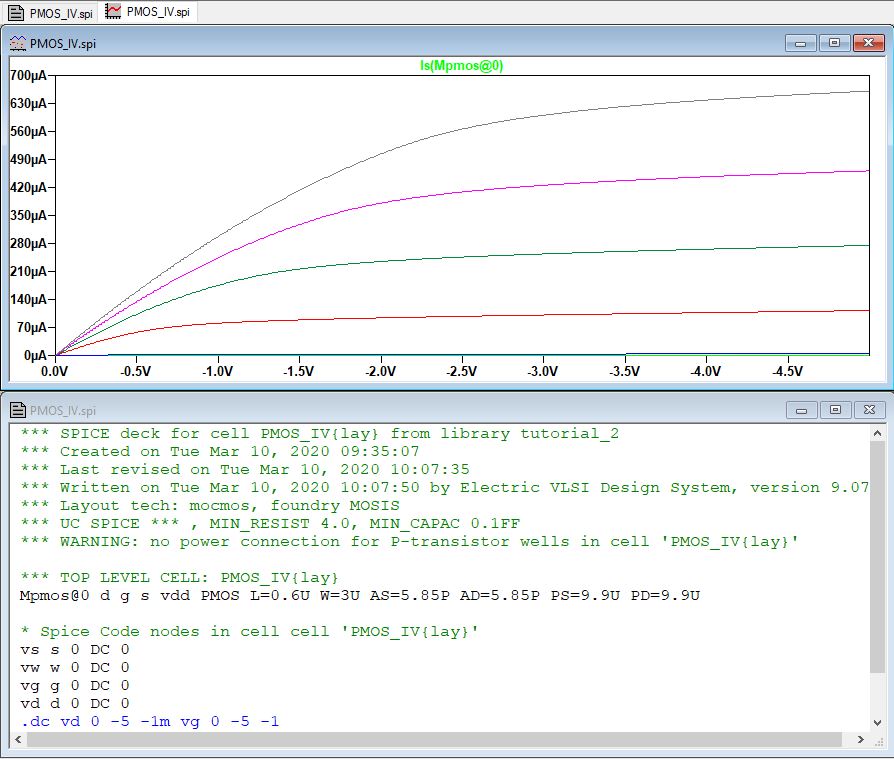Image resolution: width=894 pixels, height=759 pixels.
Task: Click the scroll up arrow in netlist
Action: pos(877,433)
